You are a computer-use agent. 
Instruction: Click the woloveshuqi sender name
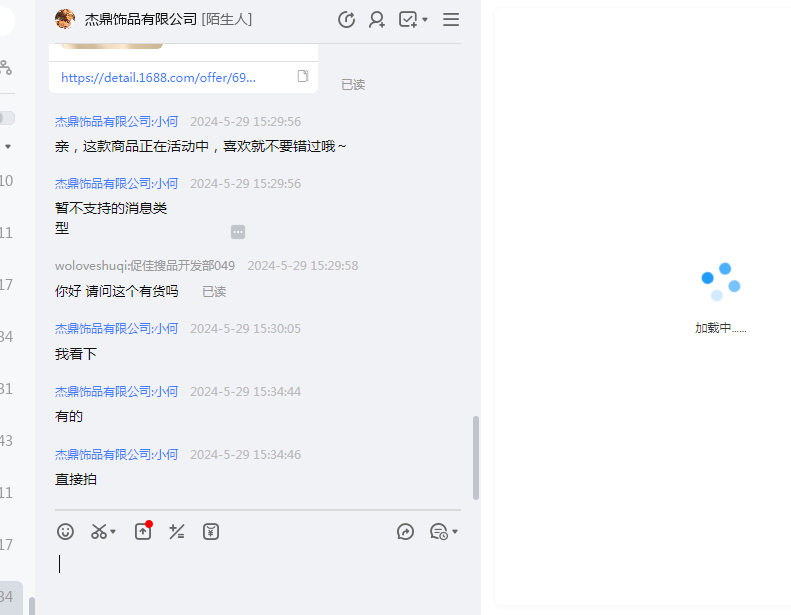click(145, 266)
